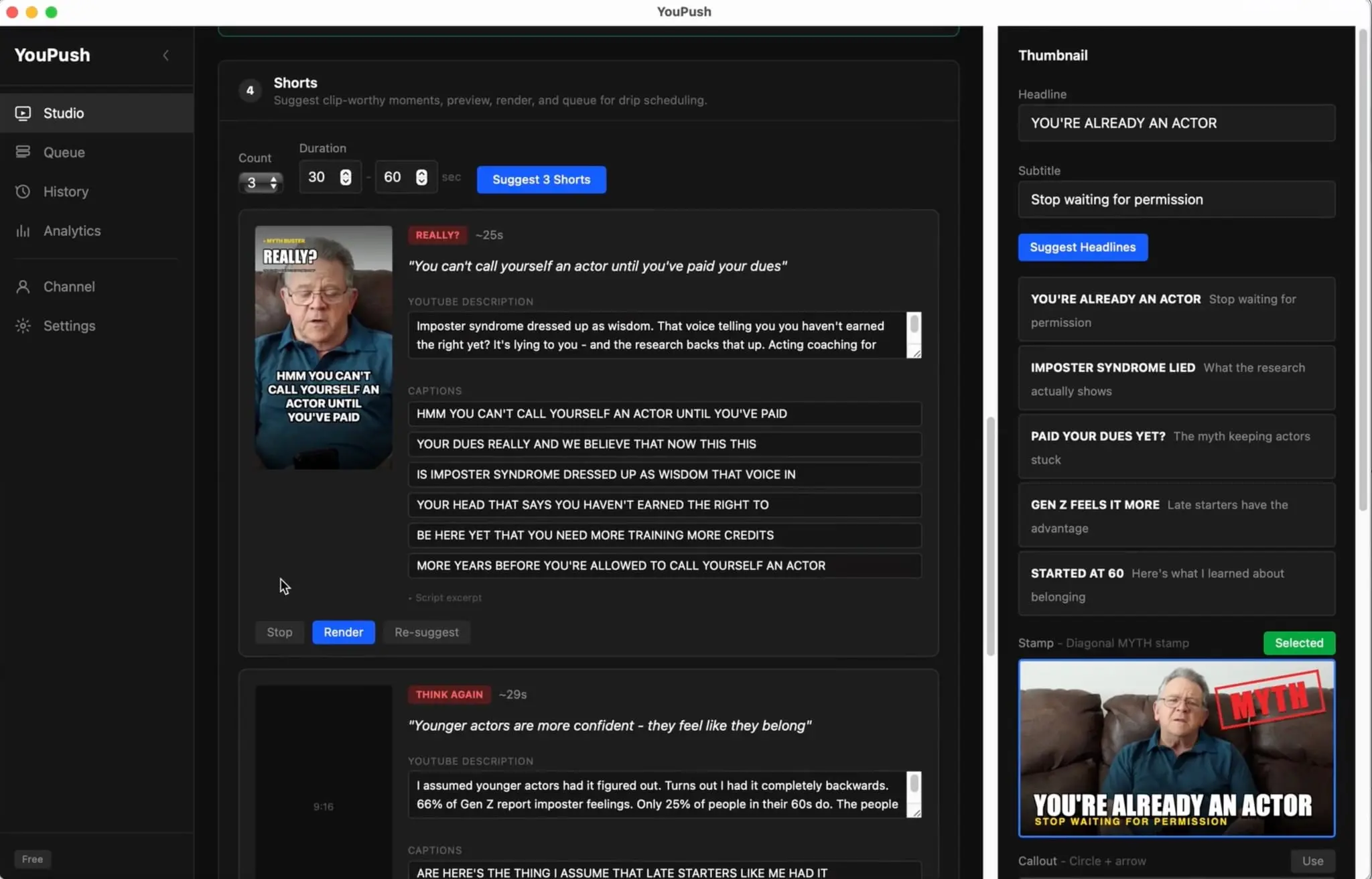This screenshot has height=879, width=1372.
Task: Open the Queue sidebar icon
Action: (x=23, y=152)
